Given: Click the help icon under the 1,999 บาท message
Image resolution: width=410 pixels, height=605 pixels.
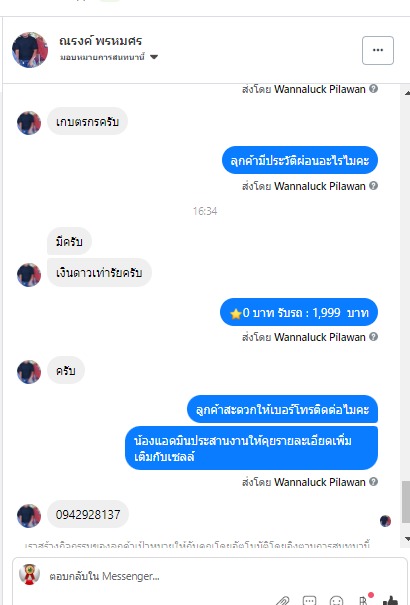Looking at the screenshot, I should (x=373, y=336).
